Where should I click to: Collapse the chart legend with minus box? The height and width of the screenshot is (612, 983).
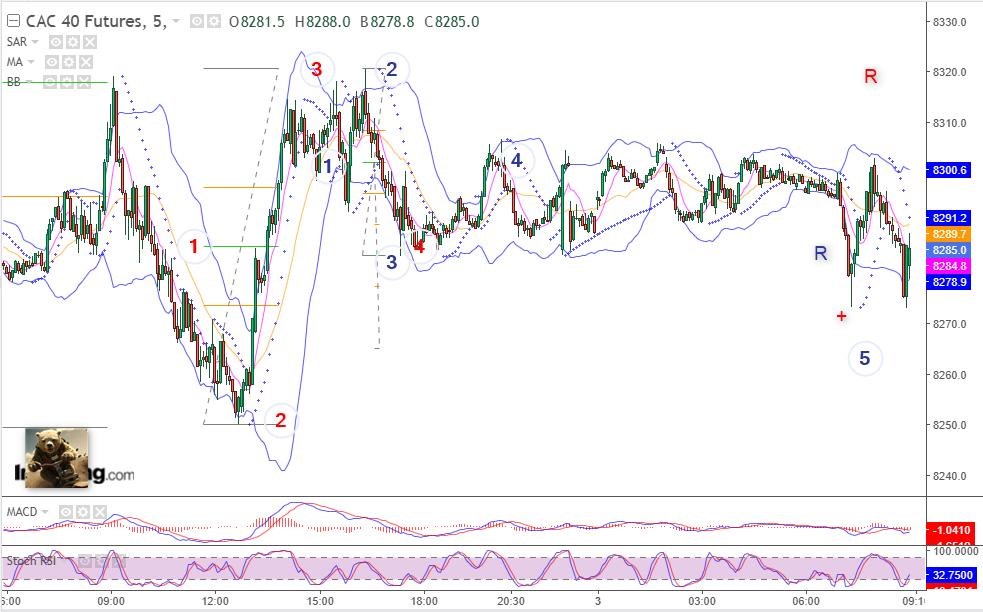13,22
